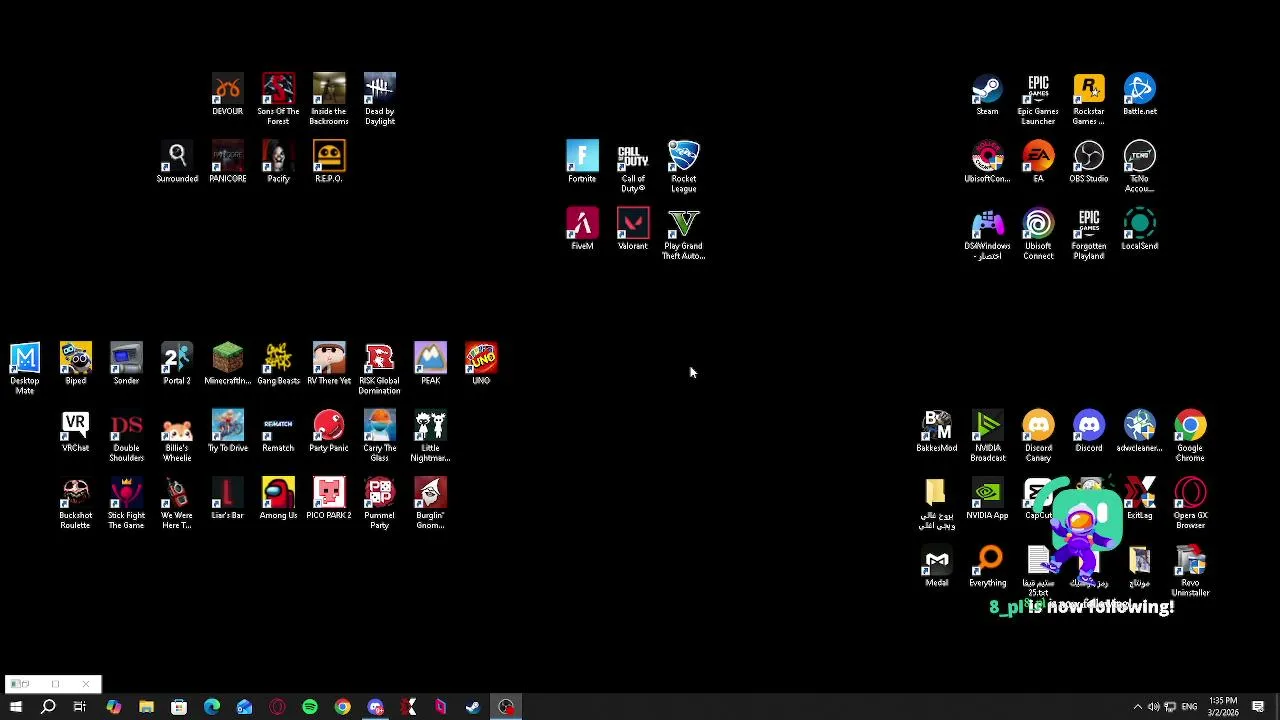1280x720 pixels.
Task: Select the Steam desktop shortcut
Action: 987,95
